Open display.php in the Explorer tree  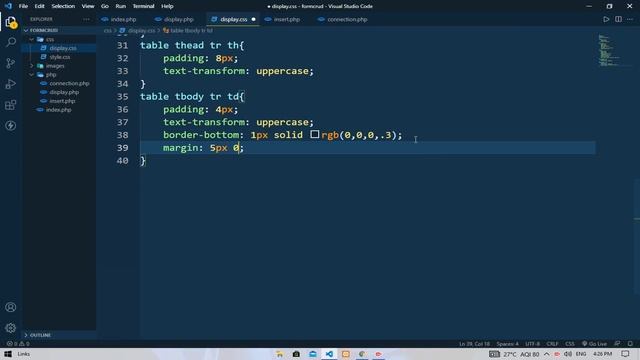[x=64, y=92]
